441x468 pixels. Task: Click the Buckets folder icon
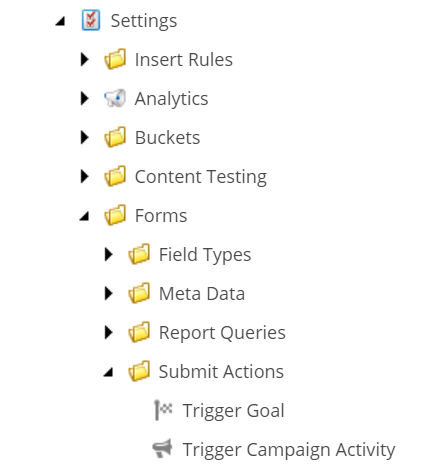[x=115, y=137]
